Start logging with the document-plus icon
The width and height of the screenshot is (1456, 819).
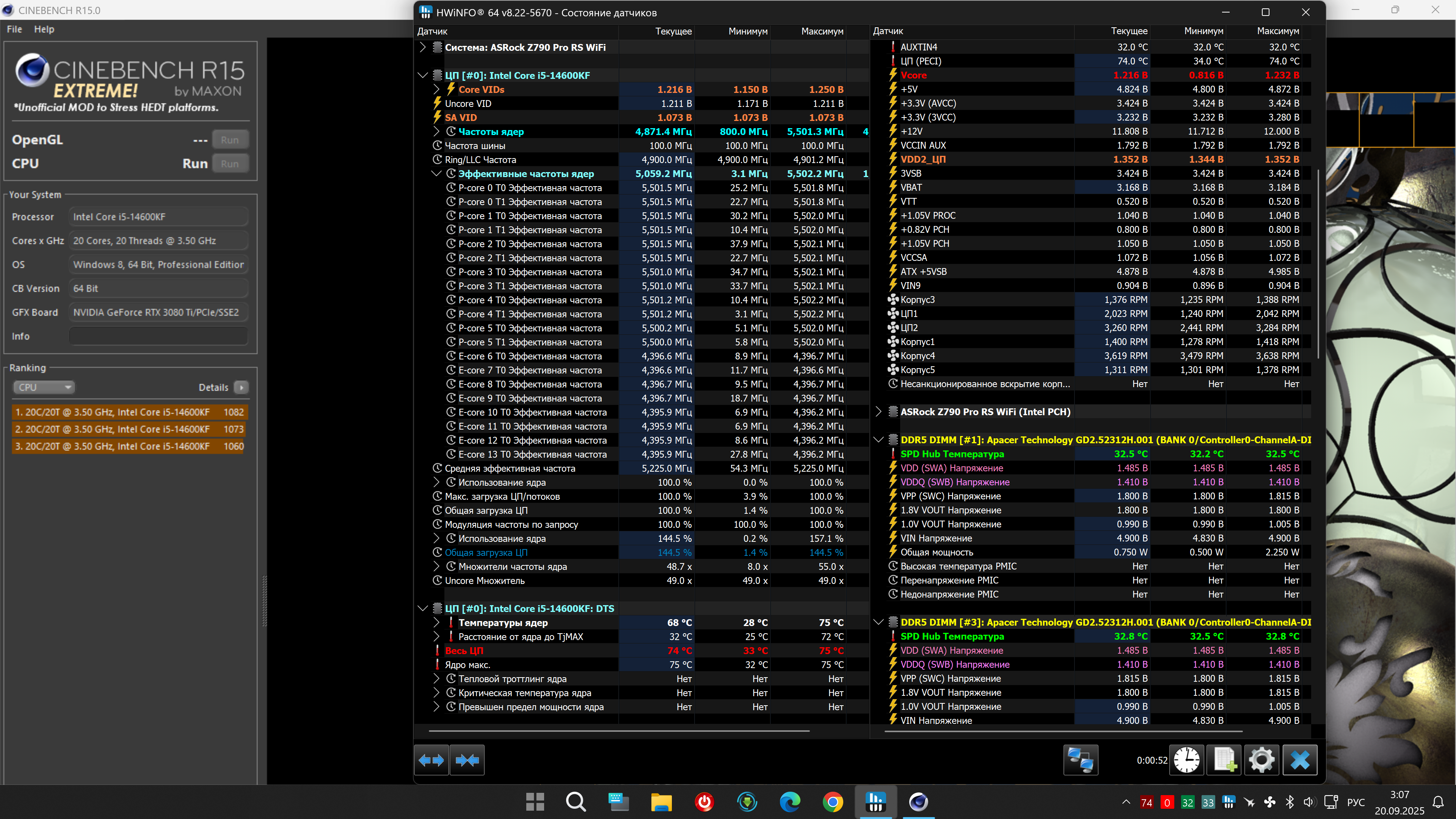[x=1224, y=760]
